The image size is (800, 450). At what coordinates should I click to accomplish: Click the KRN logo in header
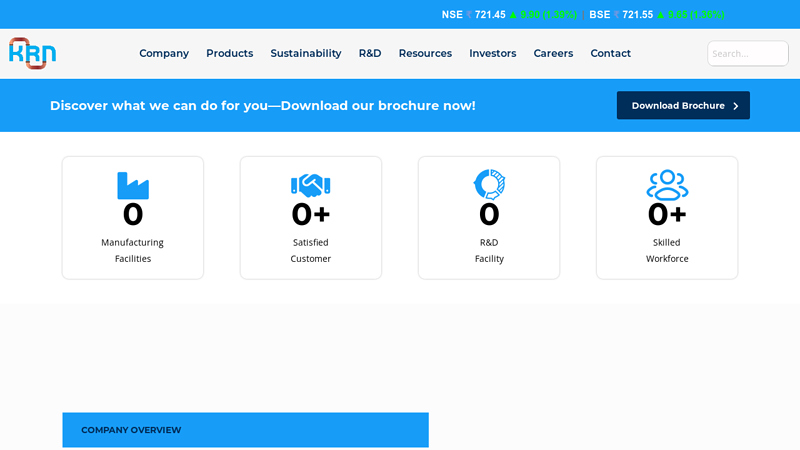[x=32, y=53]
